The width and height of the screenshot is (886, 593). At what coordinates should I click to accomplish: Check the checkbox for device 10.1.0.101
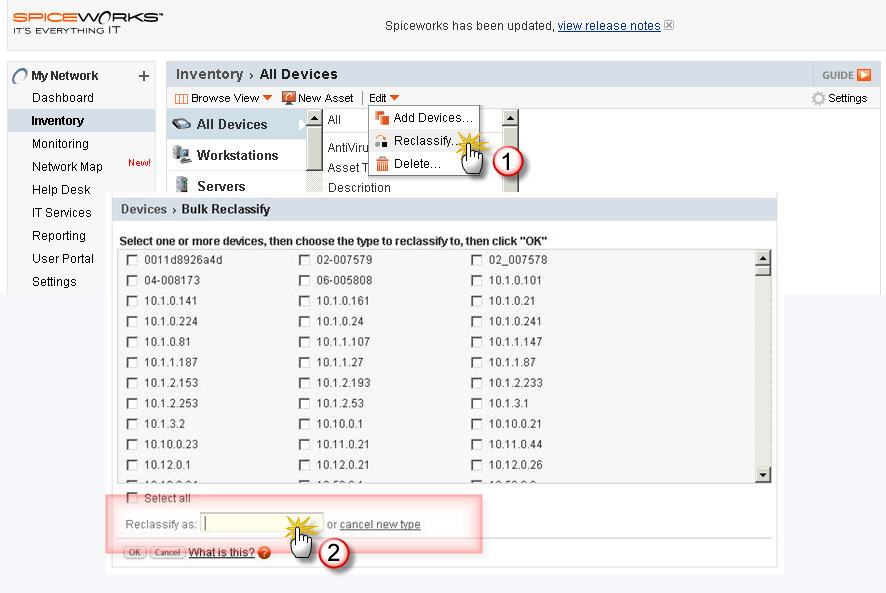tap(477, 279)
